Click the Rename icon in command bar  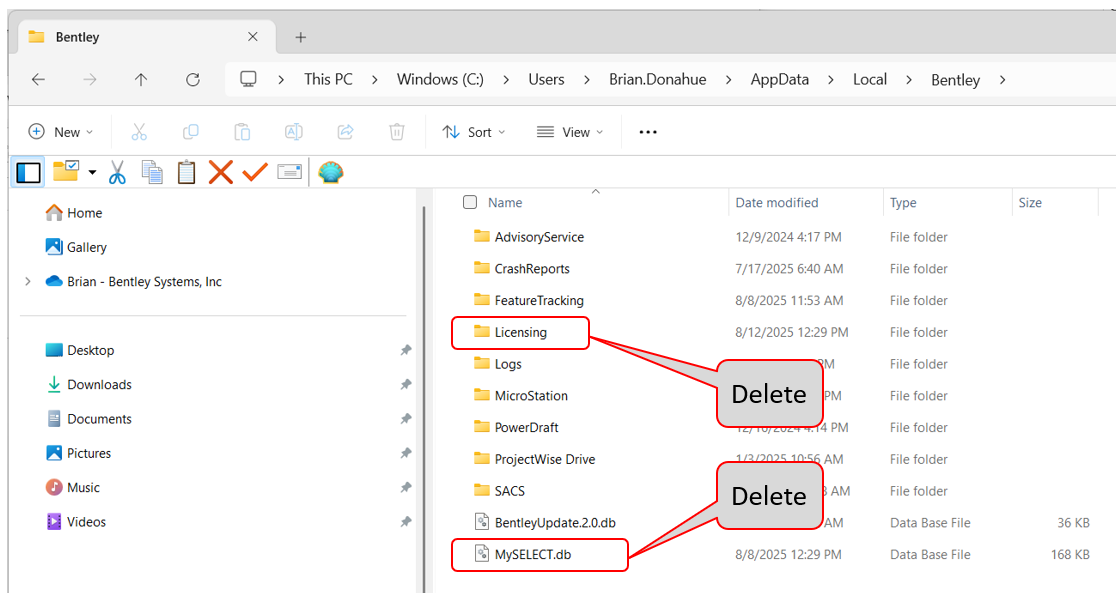[x=293, y=132]
